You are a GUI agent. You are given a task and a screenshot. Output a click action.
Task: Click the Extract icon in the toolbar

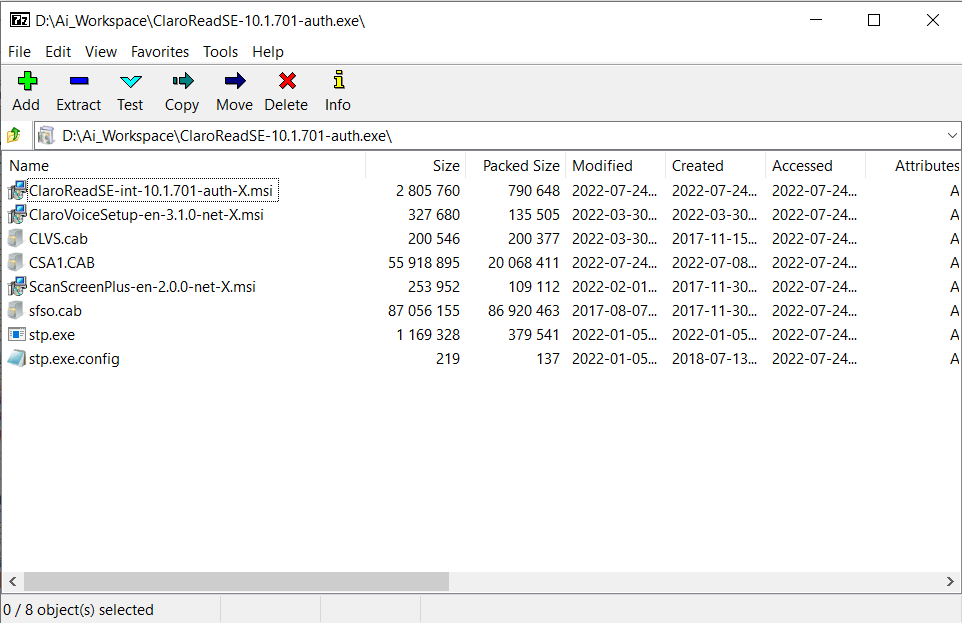coord(78,91)
